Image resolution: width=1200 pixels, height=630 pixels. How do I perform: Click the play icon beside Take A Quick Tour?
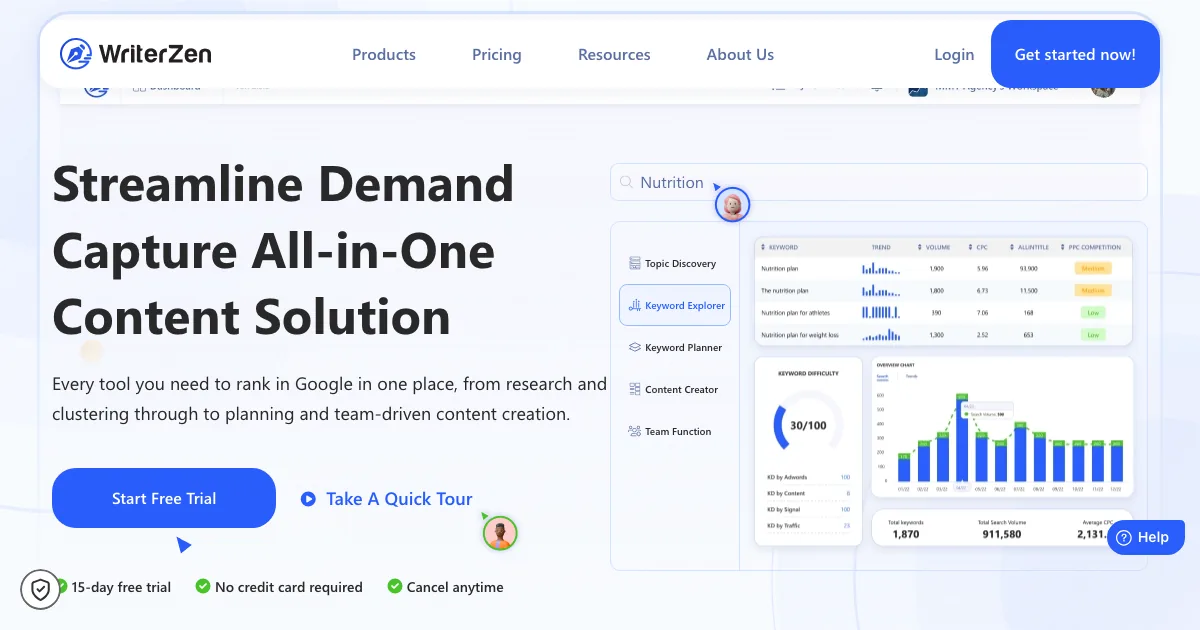[308, 499]
